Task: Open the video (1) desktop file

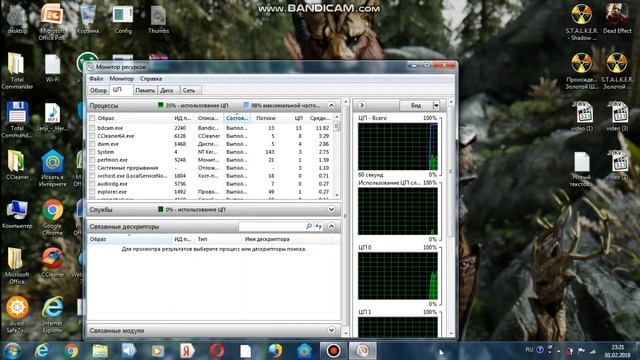Action: coord(582,116)
